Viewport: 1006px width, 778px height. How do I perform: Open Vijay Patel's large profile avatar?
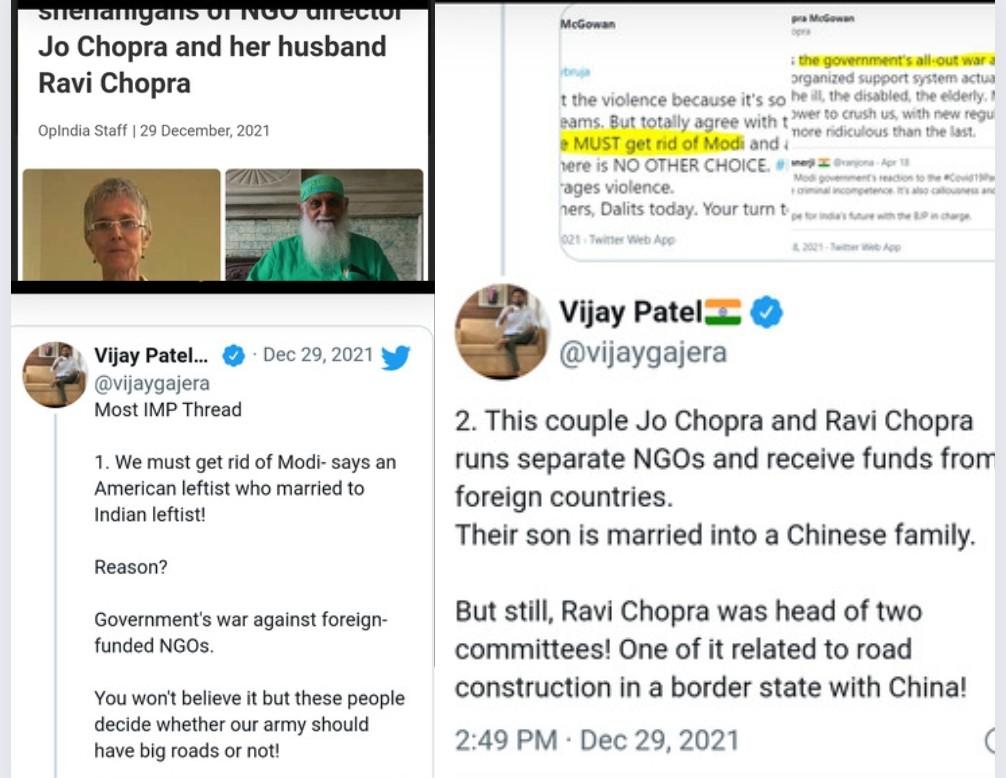502,332
